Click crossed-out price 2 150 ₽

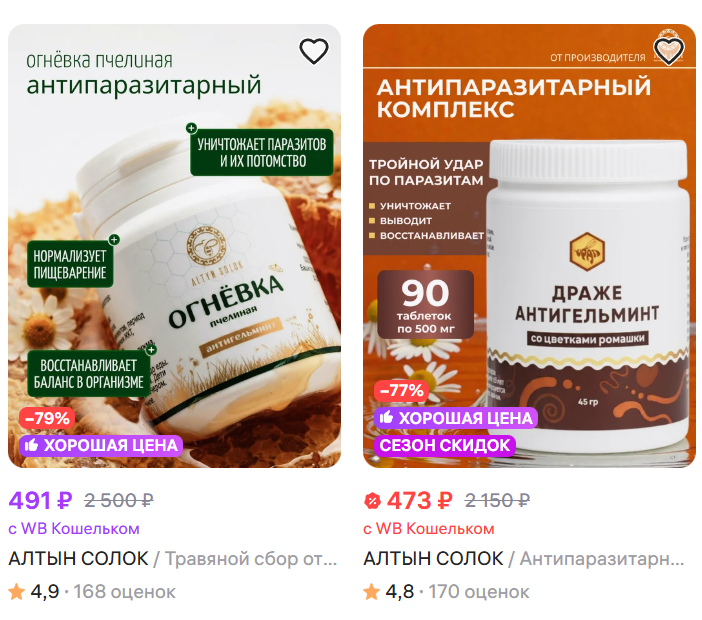click(x=497, y=500)
